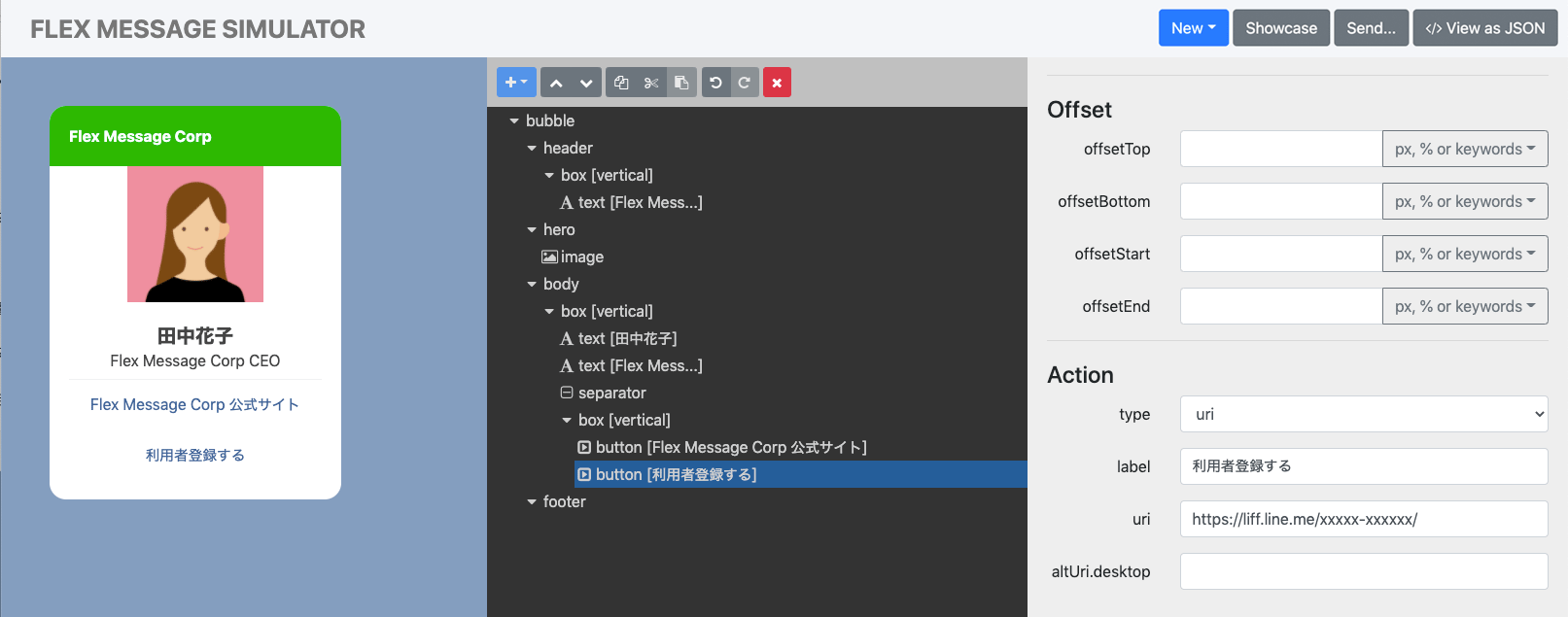
Task: Click the undo icon
Action: tap(715, 83)
